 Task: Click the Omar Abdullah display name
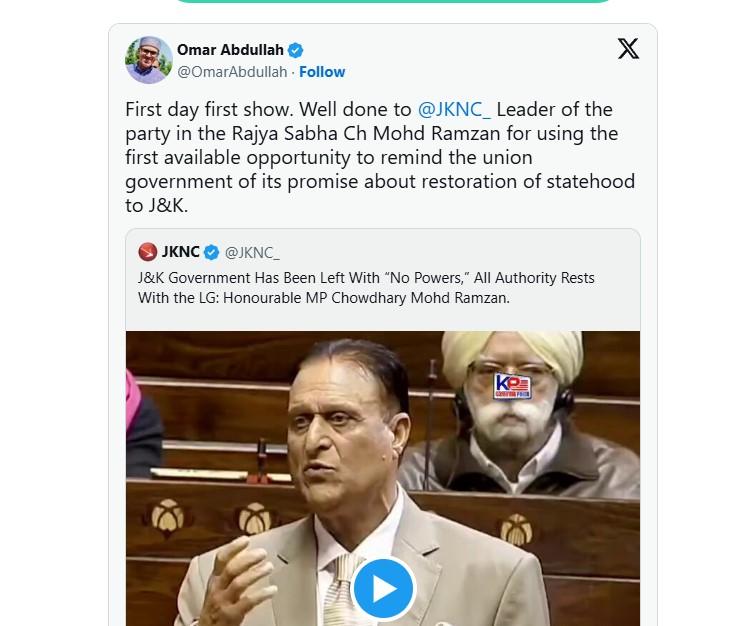pos(229,50)
